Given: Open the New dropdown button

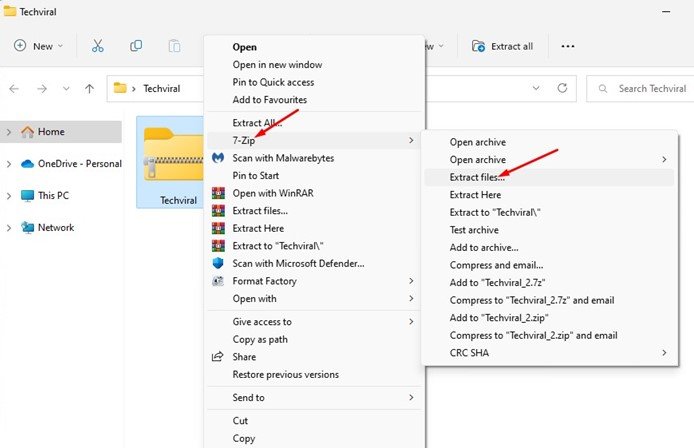Looking at the screenshot, I should (38, 46).
